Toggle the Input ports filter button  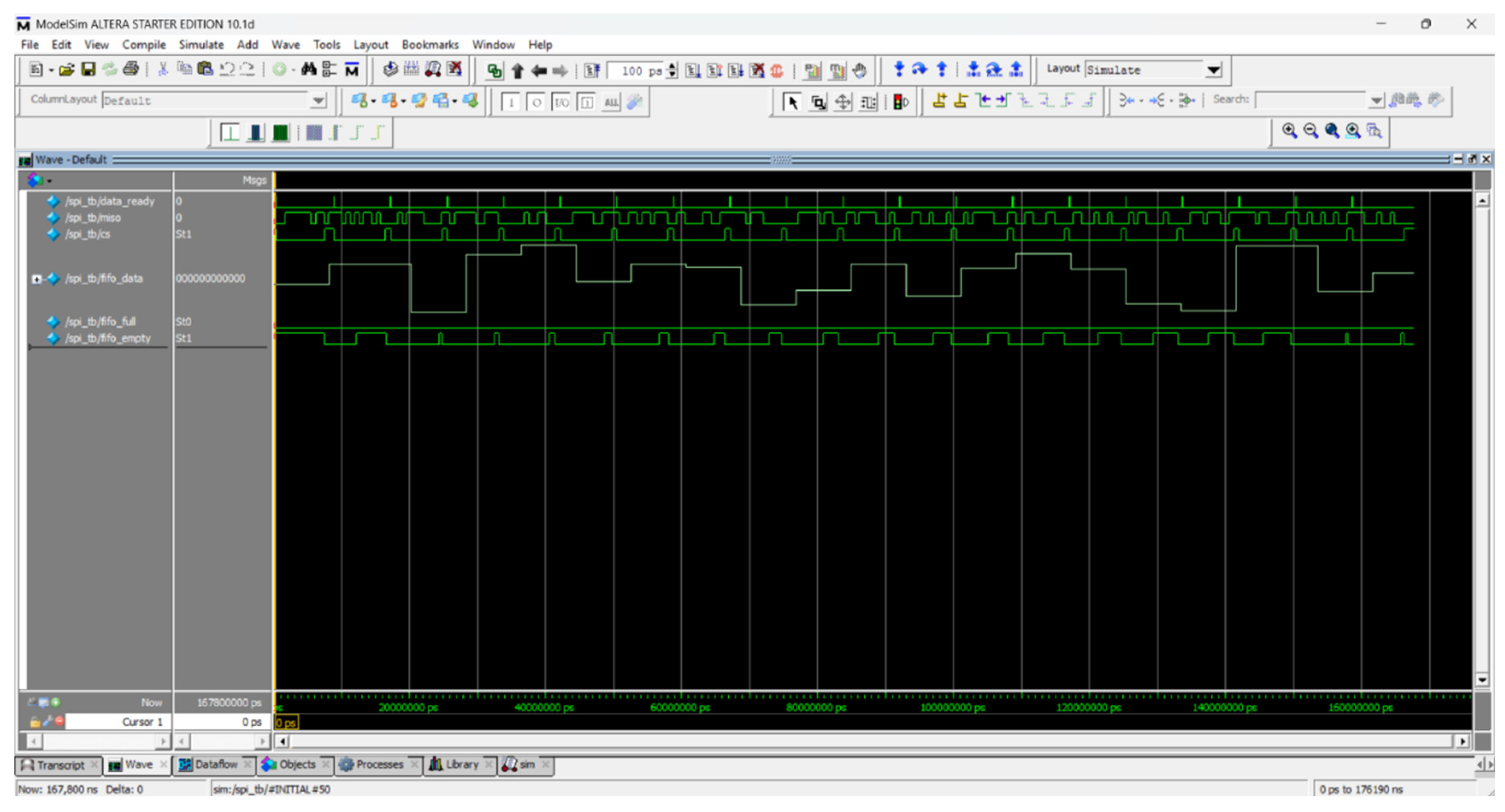511,103
